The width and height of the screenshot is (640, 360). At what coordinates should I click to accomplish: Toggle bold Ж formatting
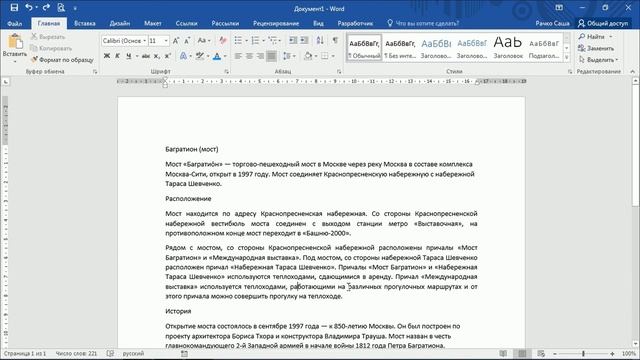tap(107, 56)
